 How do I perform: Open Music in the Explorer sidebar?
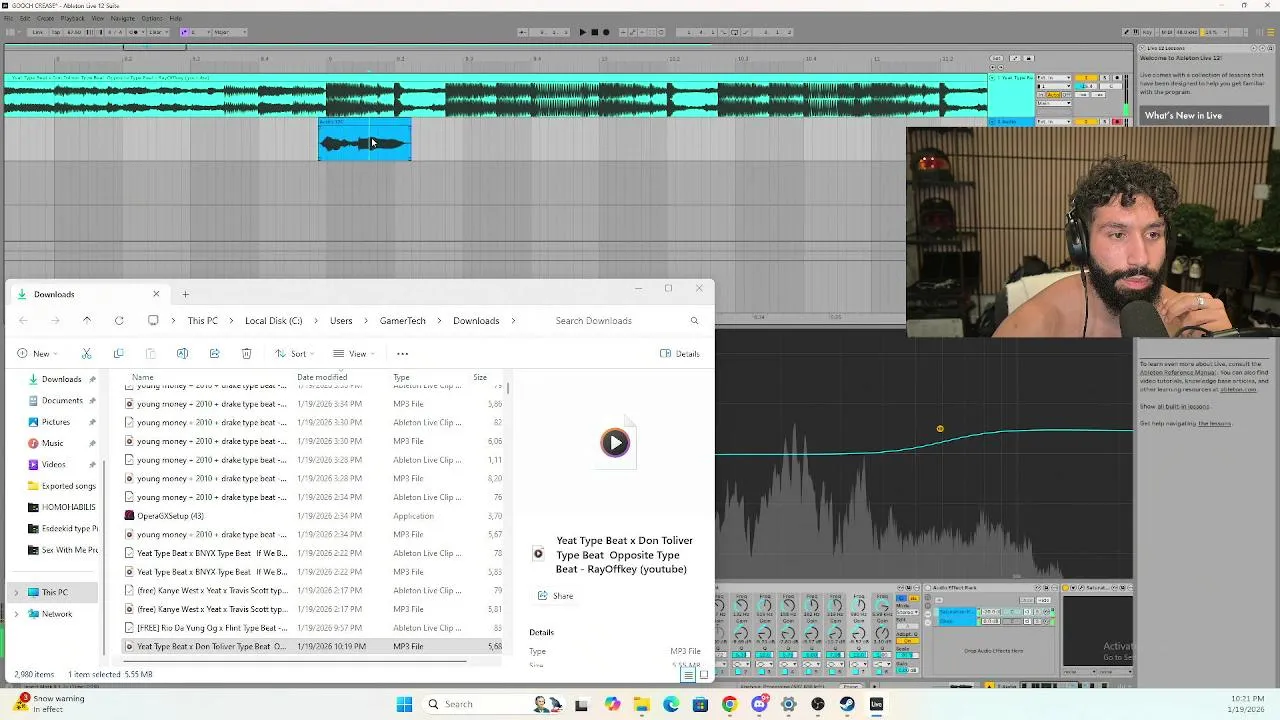click(x=52, y=443)
